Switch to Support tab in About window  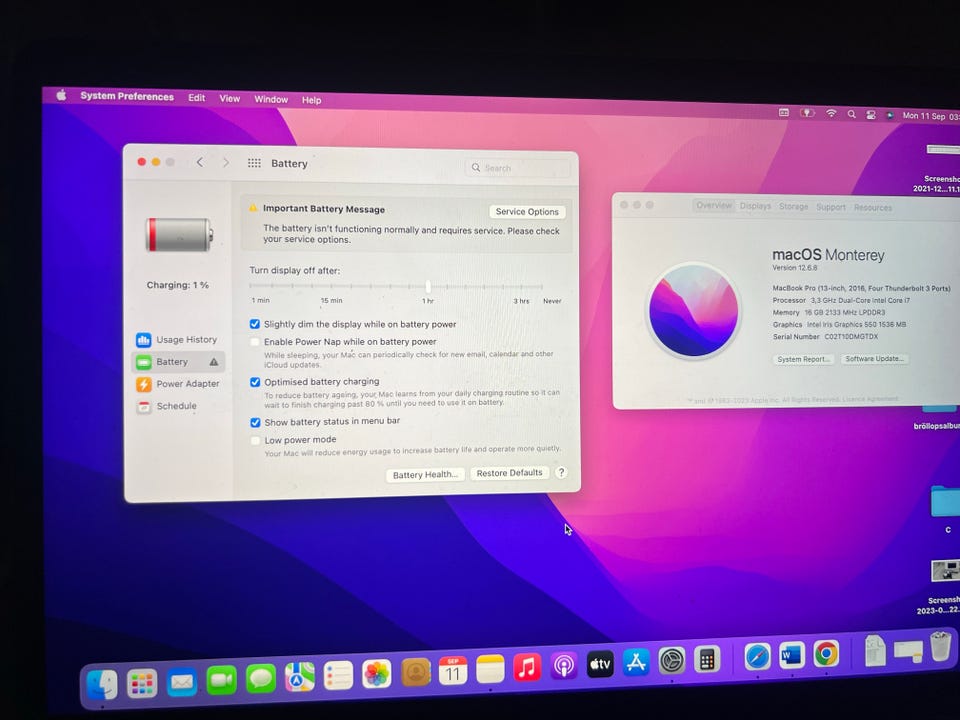coord(831,207)
